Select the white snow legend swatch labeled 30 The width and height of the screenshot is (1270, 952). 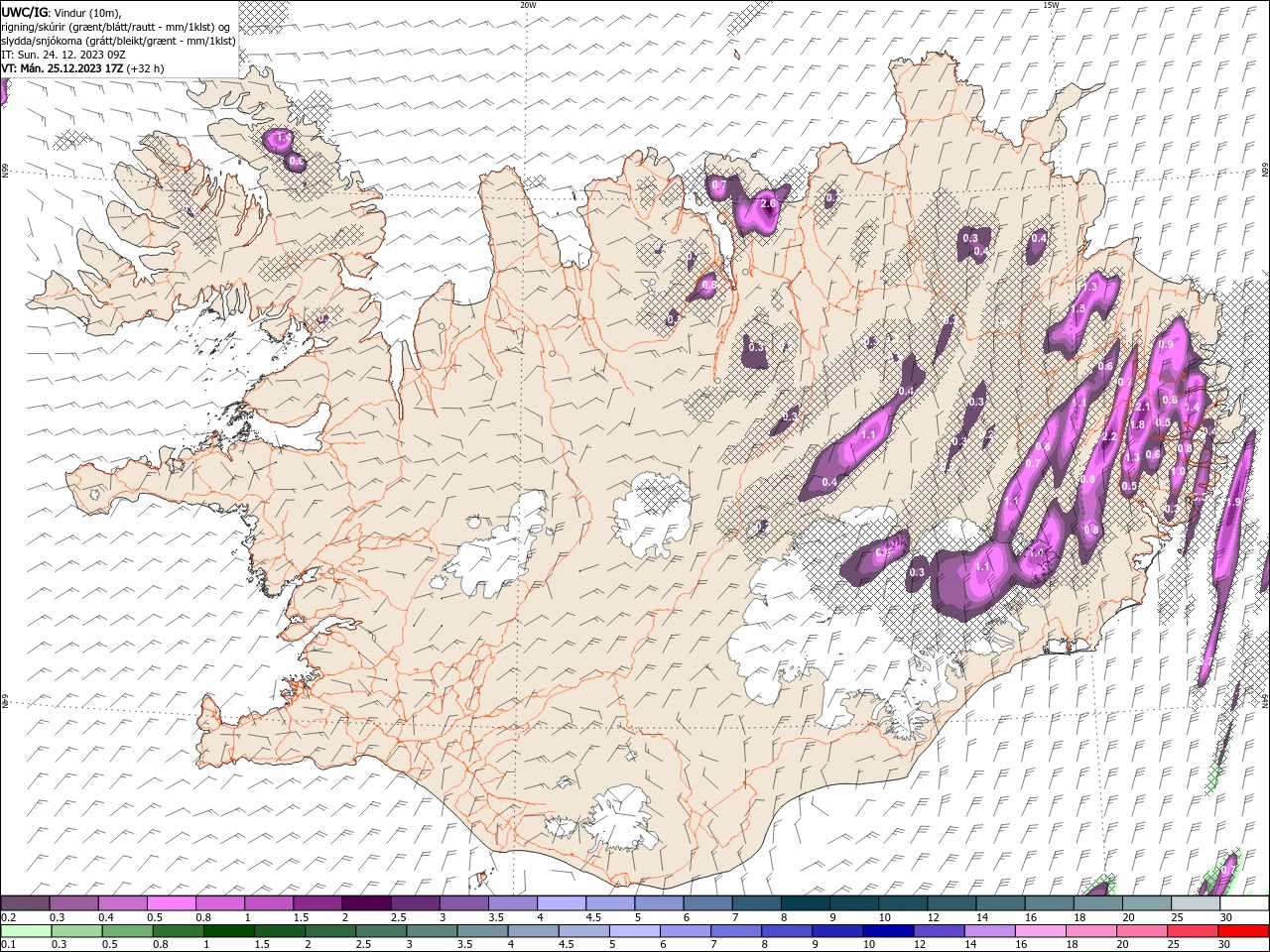point(1244,903)
